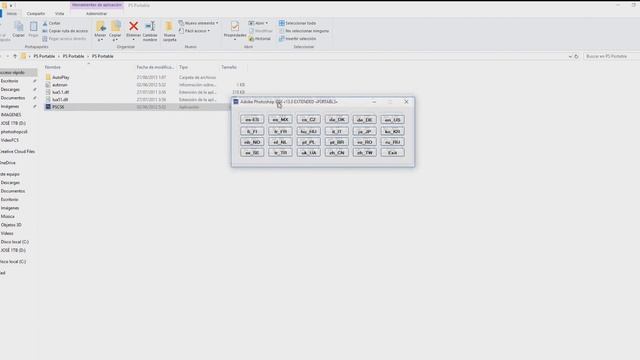Open Creative Cloud Files in the sidebar
The width and height of the screenshot is (640, 360).
18,151
